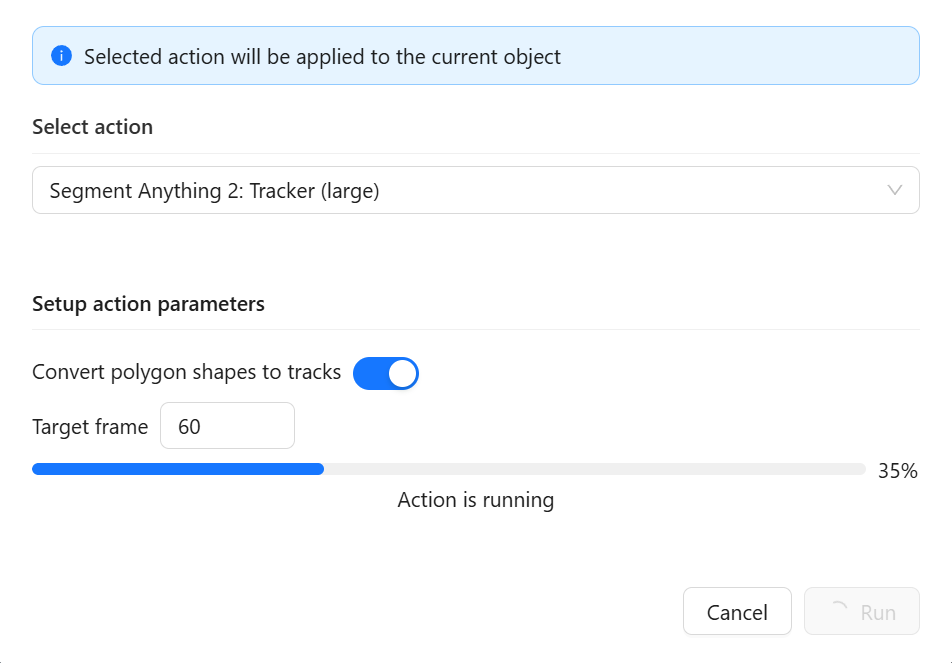Focus the Target frame field showing 60
Viewport: 952px width, 663px height.
click(227, 426)
